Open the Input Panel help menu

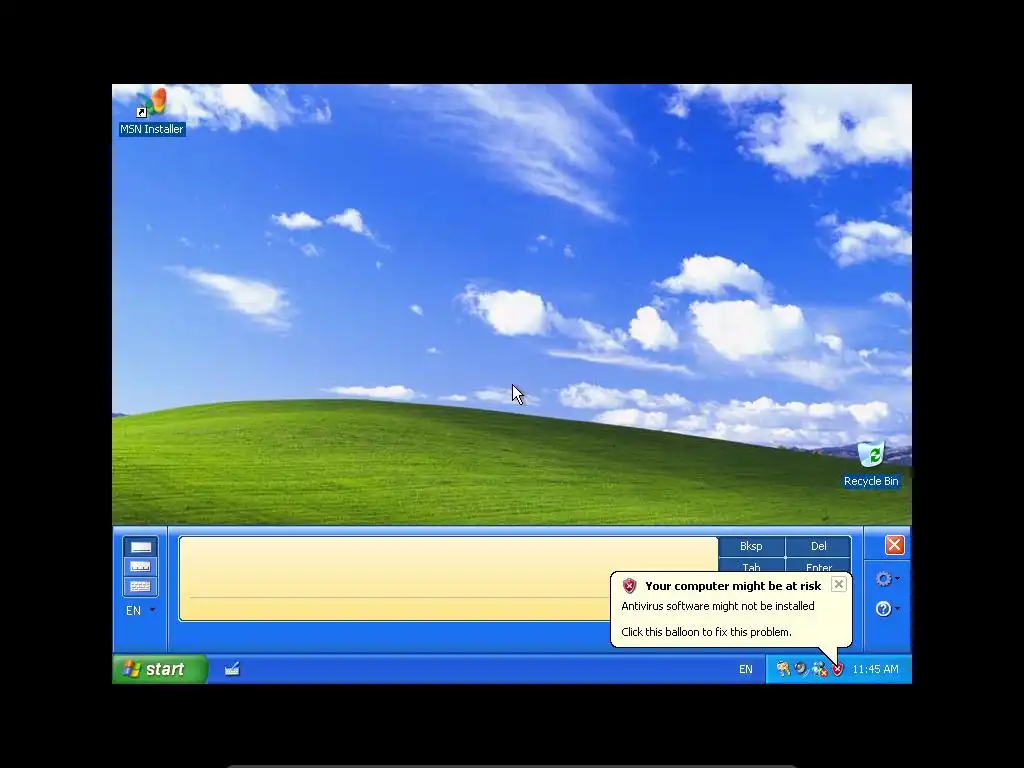point(887,609)
